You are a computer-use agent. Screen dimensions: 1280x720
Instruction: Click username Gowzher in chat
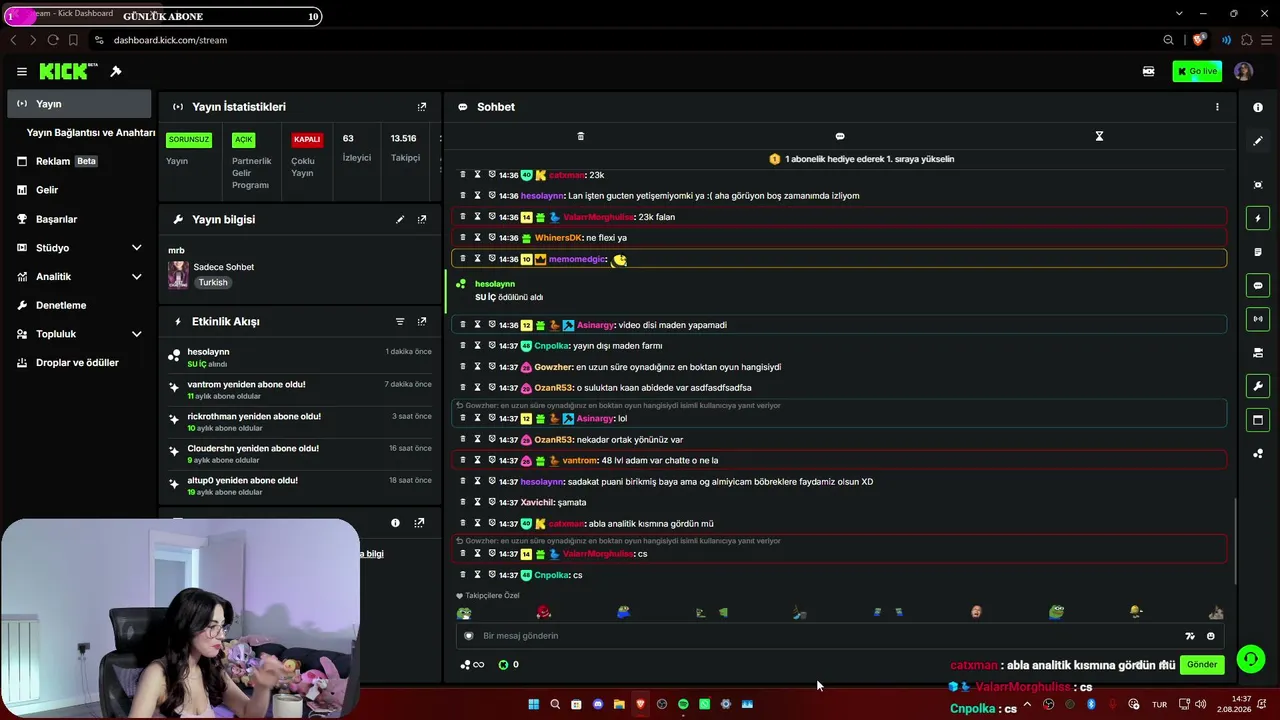(x=553, y=367)
